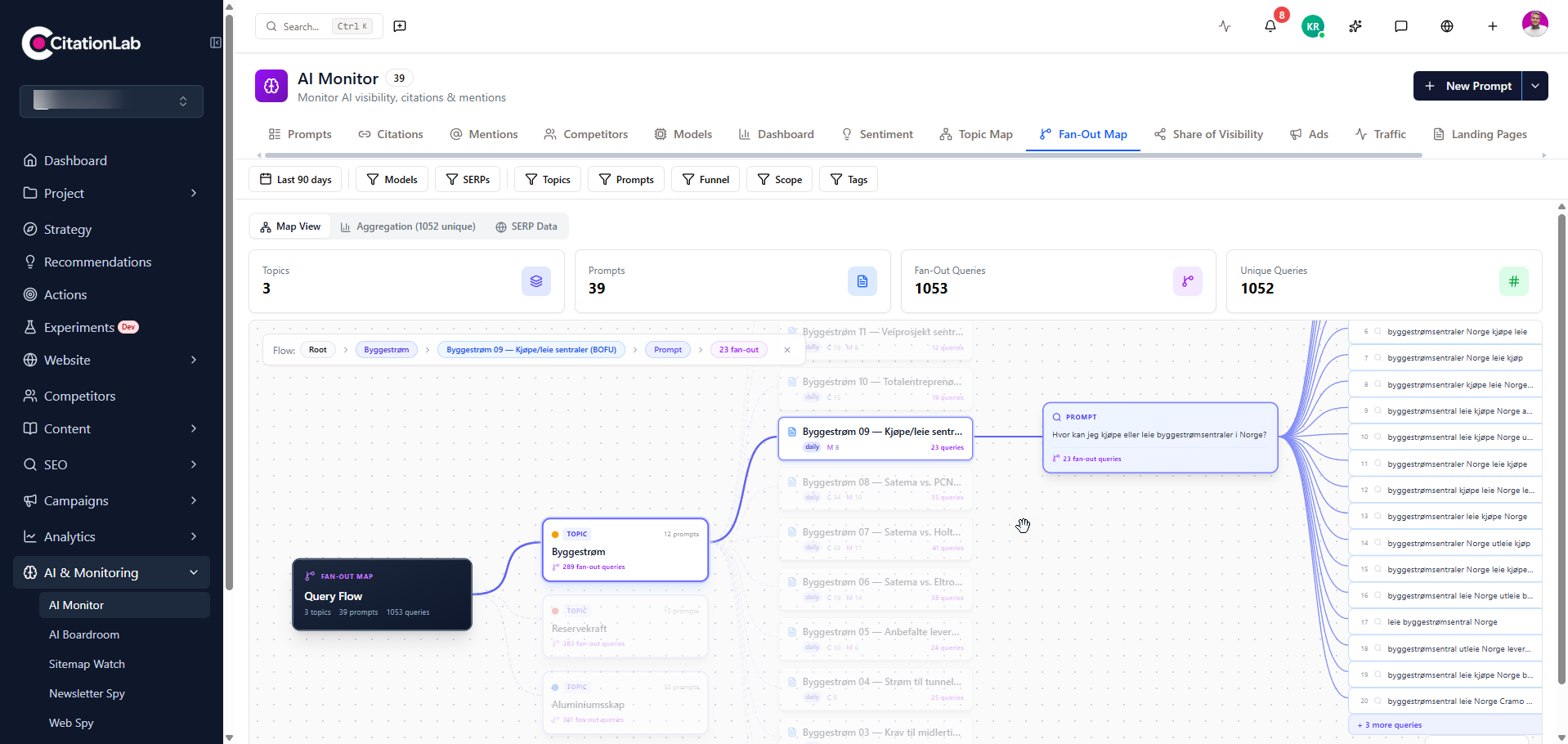
Task: Switch to Map View
Action: tap(290, 226)
